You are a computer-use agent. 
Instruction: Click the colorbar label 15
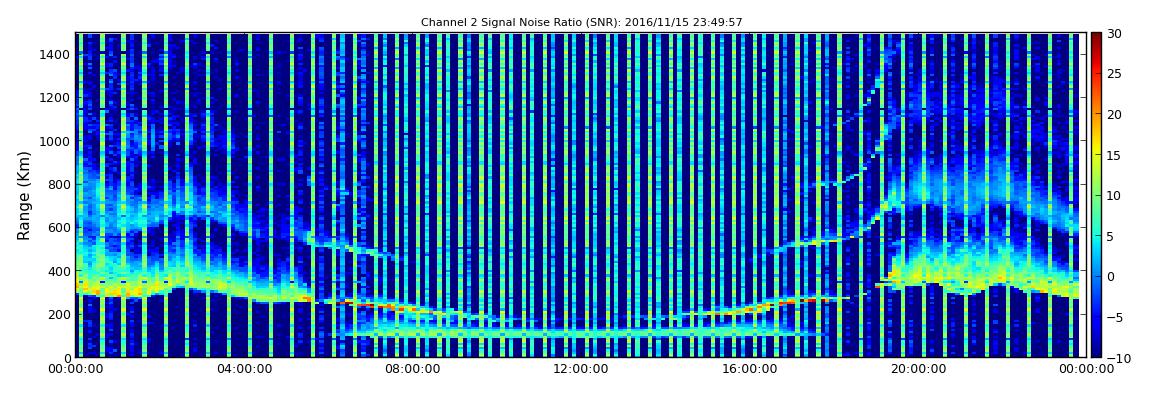coord(1115,155)
